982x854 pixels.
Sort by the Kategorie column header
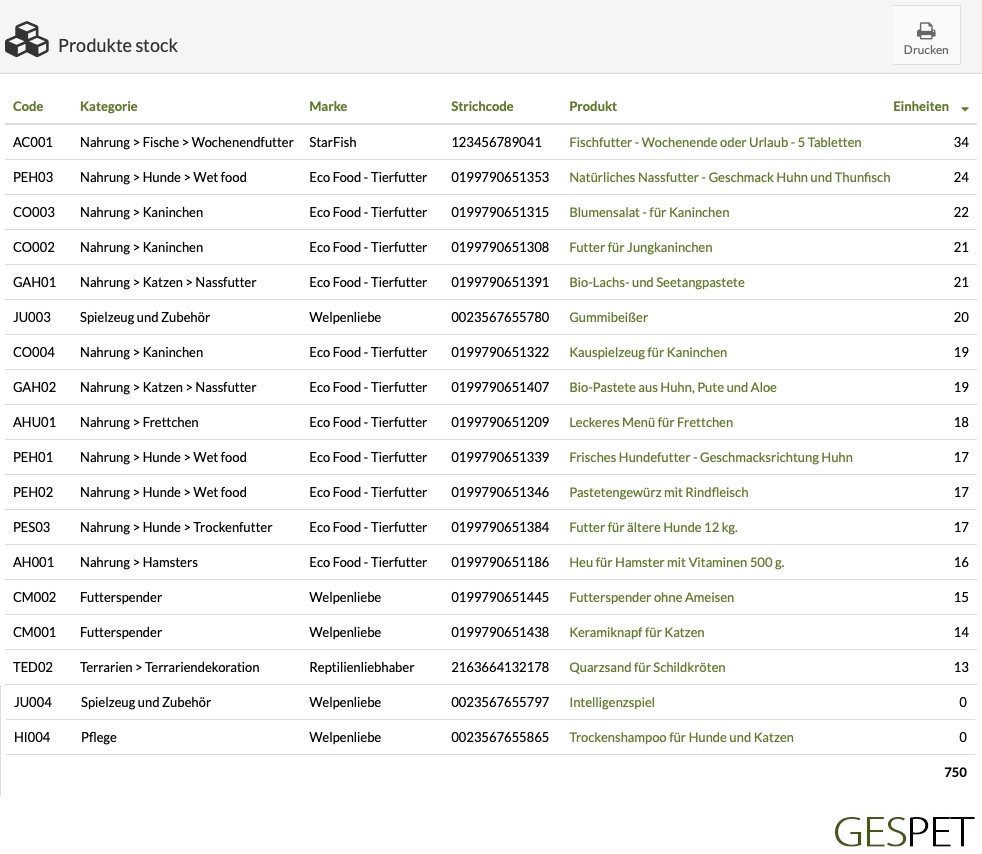tap(108, 106)
